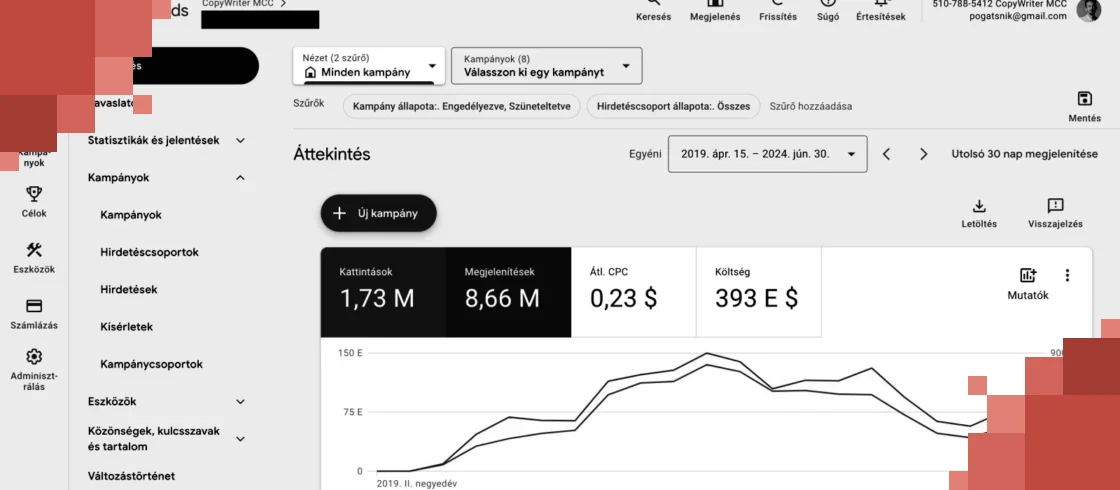Click the Mentés save icon
The height and width of the screenshot is (490, 1120).
coord(1084,99)
